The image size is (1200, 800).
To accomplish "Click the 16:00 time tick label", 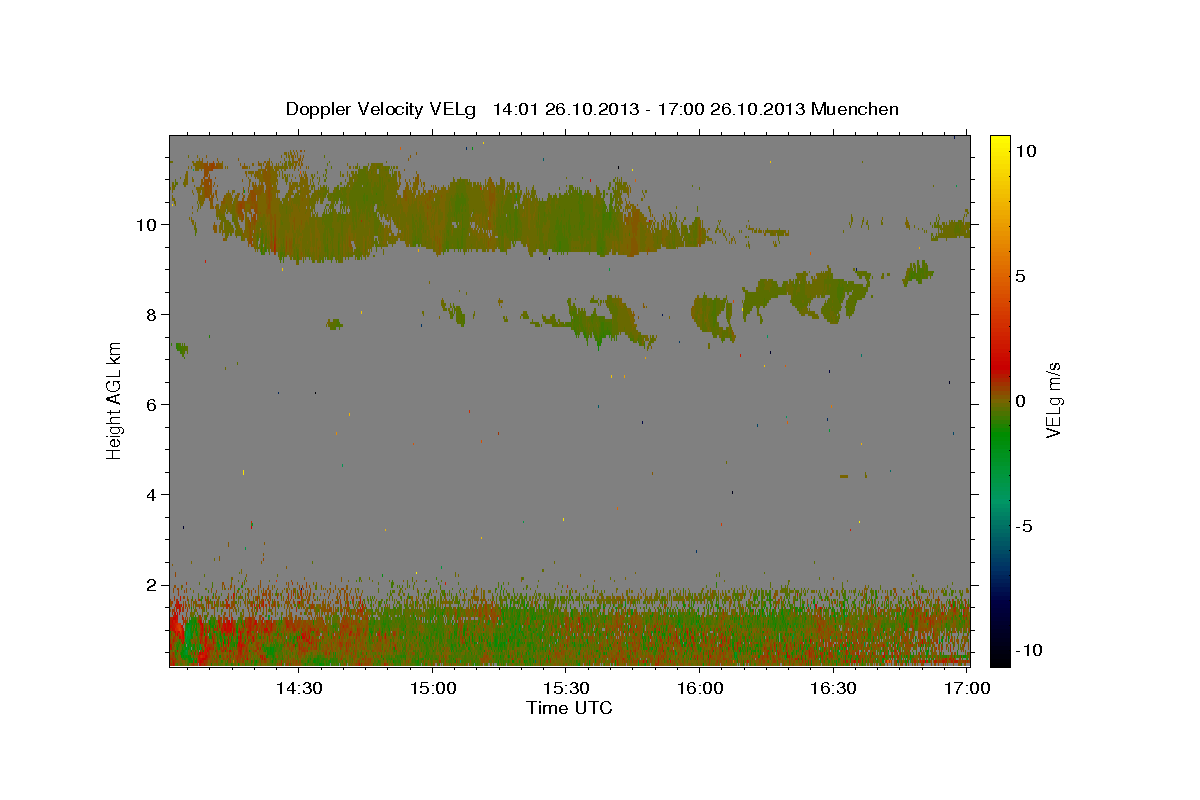I will (x=700, y=688).
